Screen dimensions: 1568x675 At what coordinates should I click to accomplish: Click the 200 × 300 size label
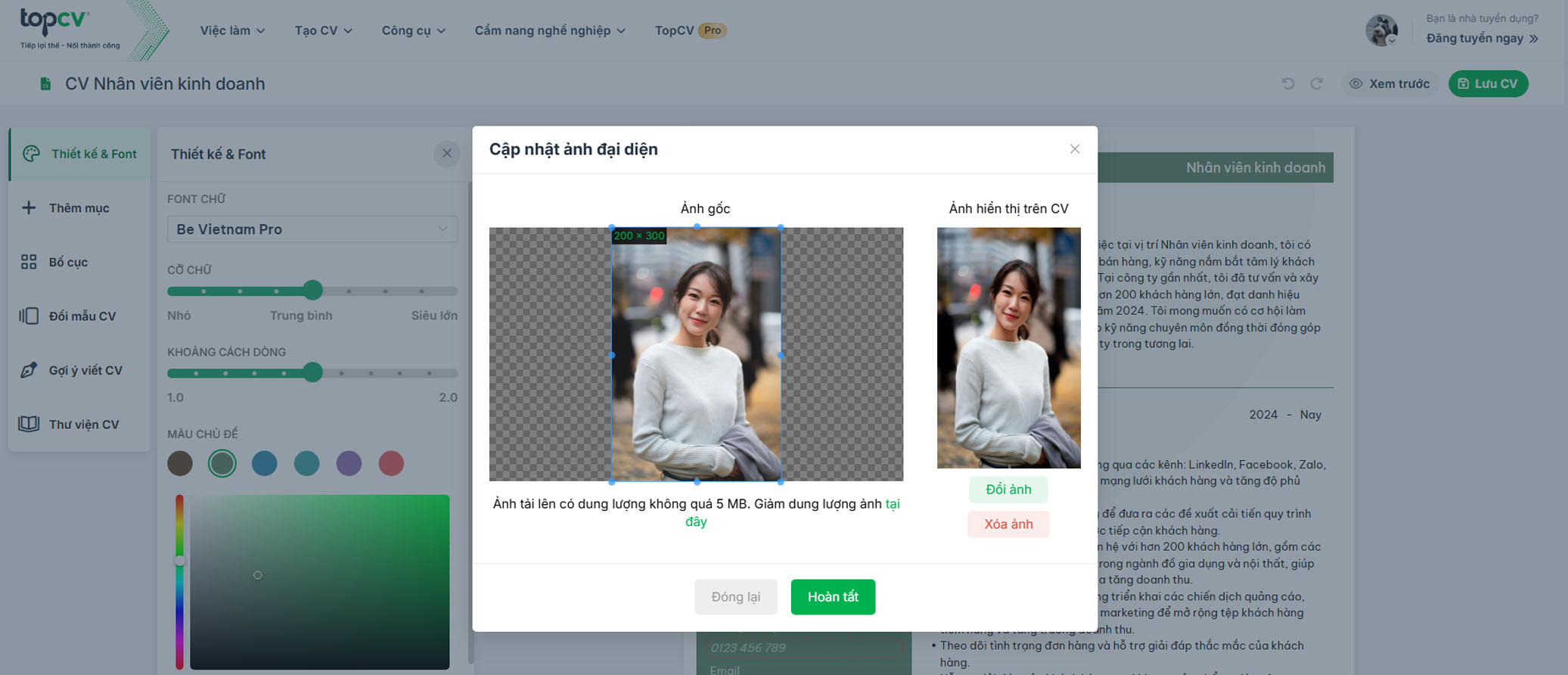[x=639, y=236]
